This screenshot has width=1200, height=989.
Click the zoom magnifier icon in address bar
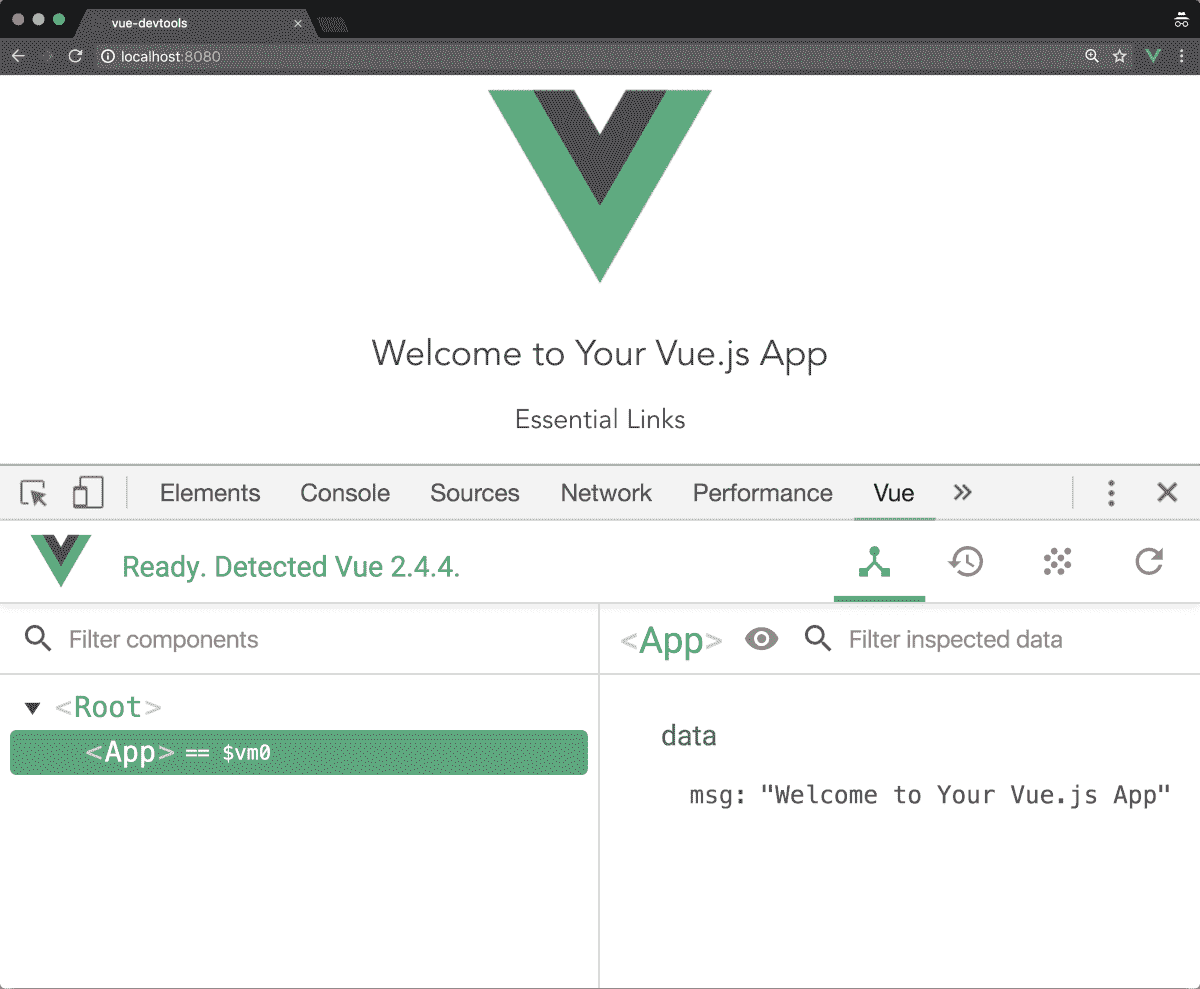[1092, 56]
